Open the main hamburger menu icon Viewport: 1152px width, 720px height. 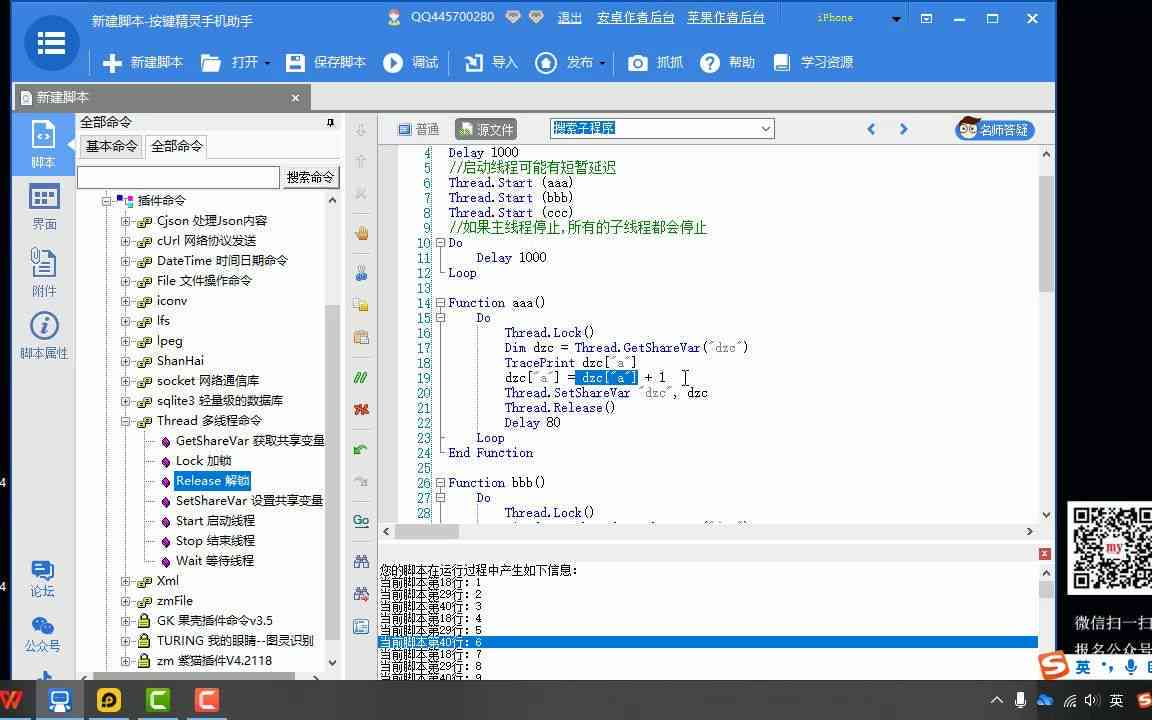51,43
